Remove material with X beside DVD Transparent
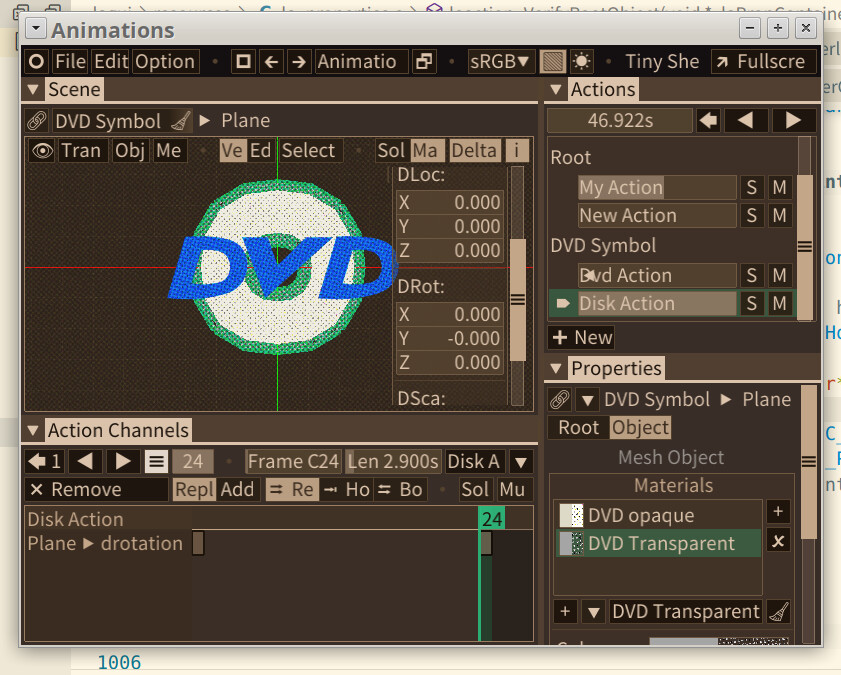Image resolution: width=841 pixels, height=675 pixels. [778, 542]
